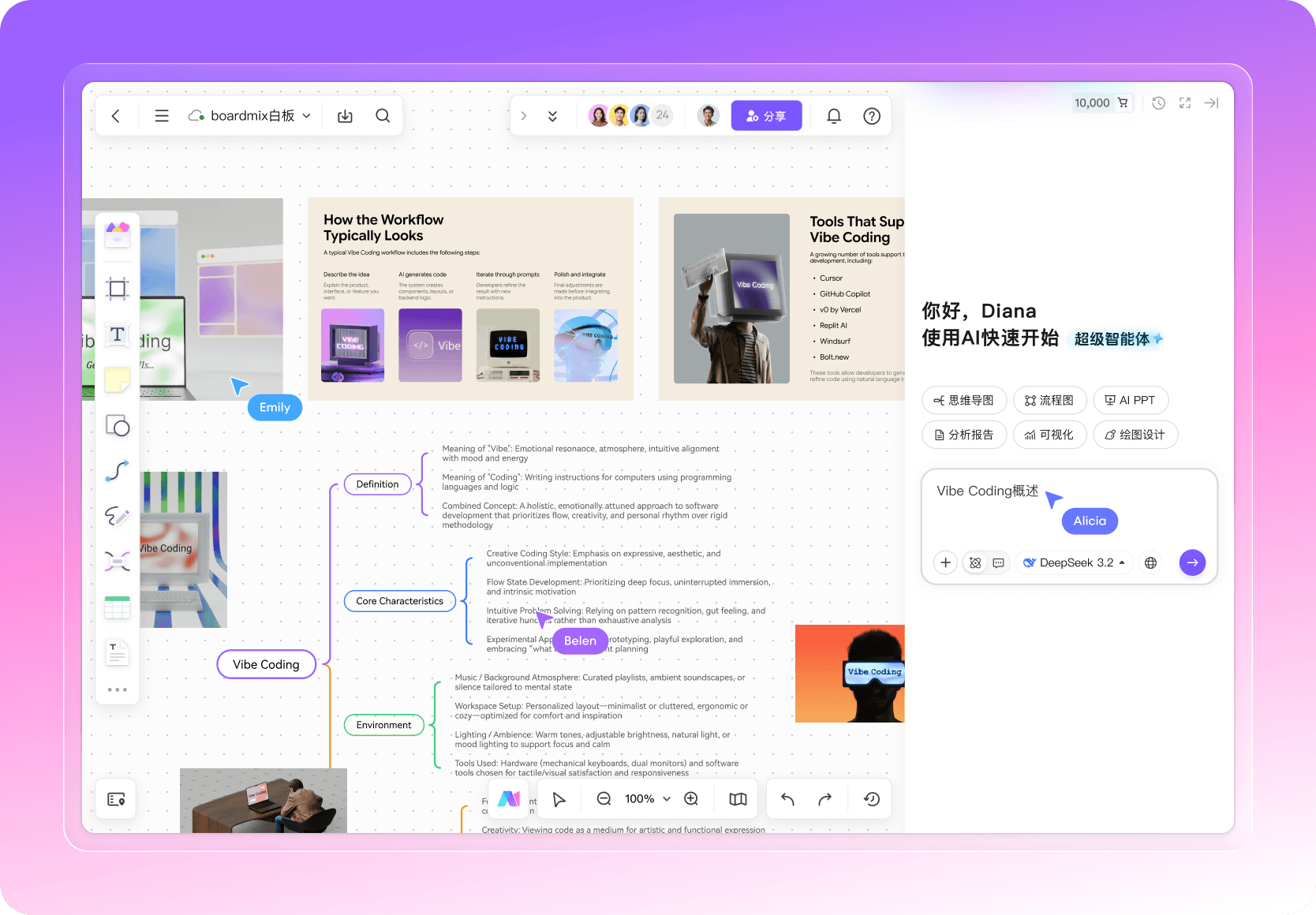This screenshot has height=915, width=1316.
Task: Open the Shapes tool
Action: tap(117, 426)
